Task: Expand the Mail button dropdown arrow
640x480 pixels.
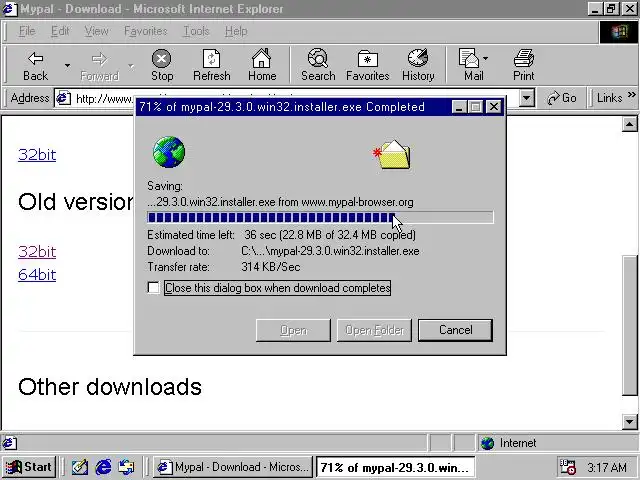Action: point(485,59)
